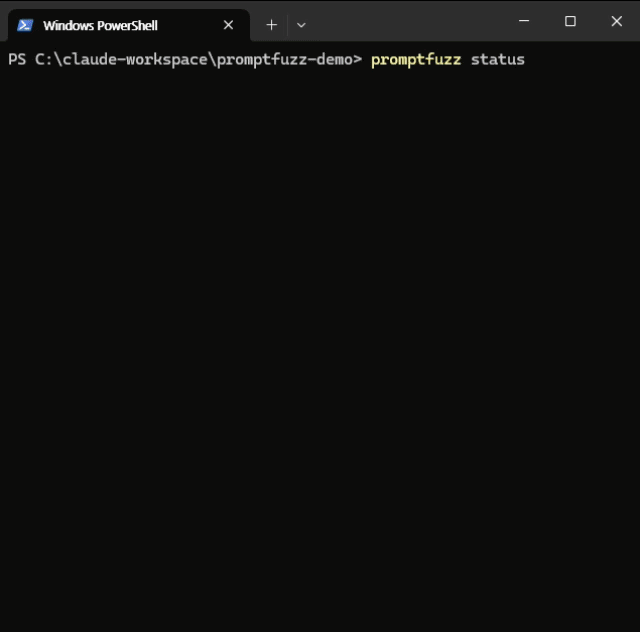Close the Windows Terminal window
This screenshot has width=640, height=632.
click(617, 20)
